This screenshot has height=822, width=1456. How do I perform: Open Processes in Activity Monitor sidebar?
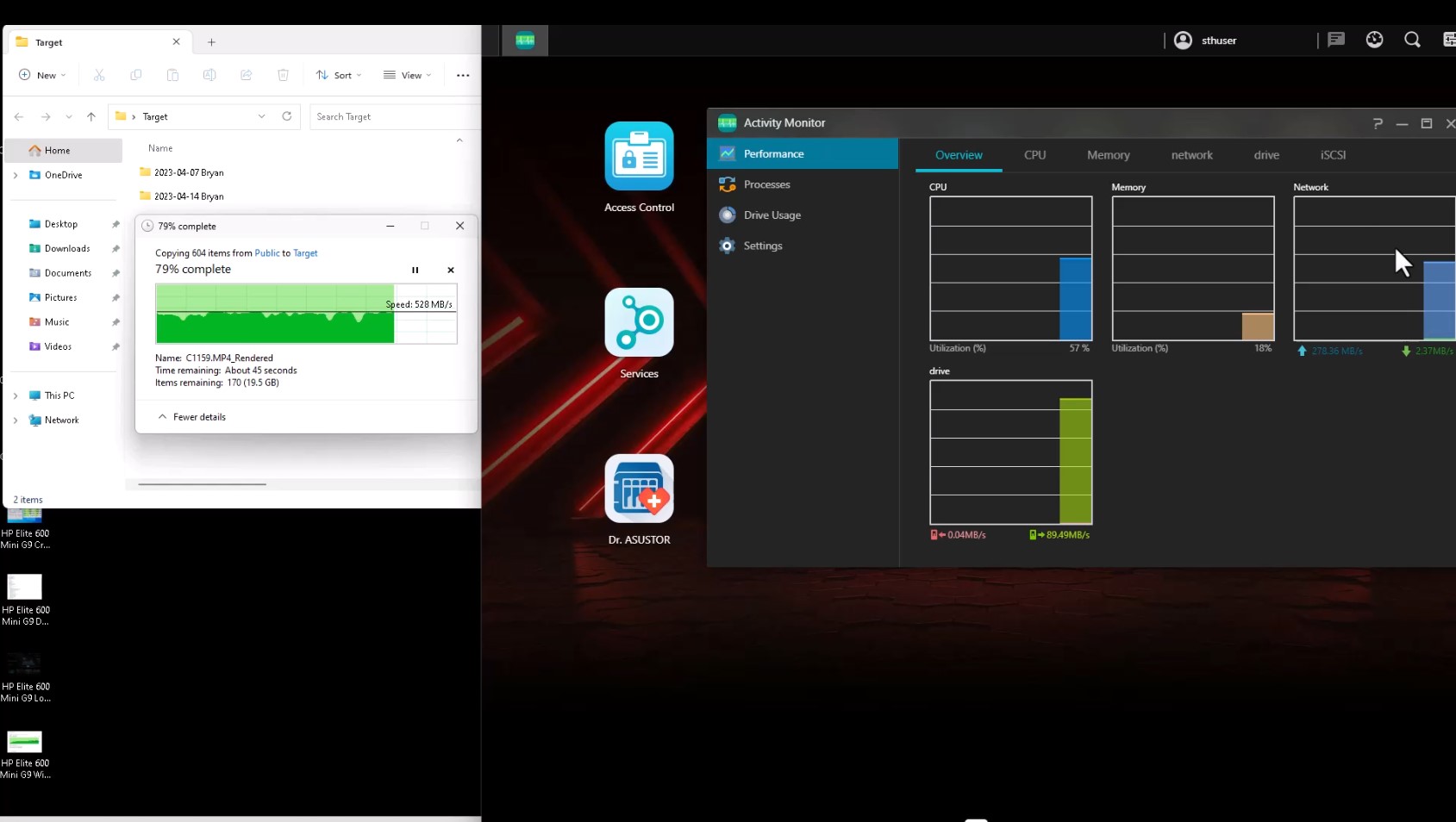(803, 184)
